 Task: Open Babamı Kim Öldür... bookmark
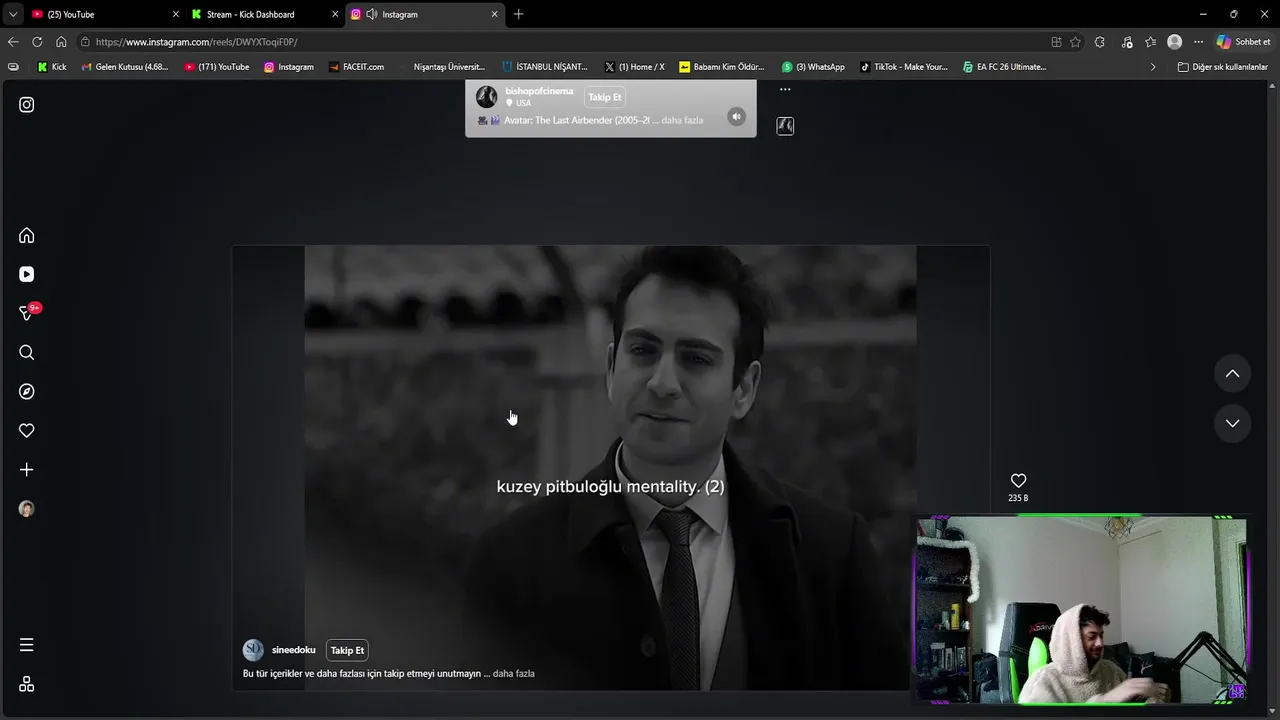[722, 67]
